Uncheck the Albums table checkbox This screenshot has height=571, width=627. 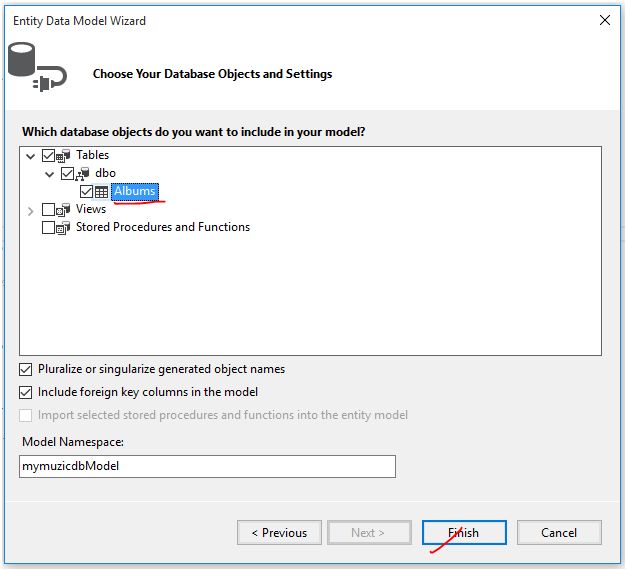[86, 192]
